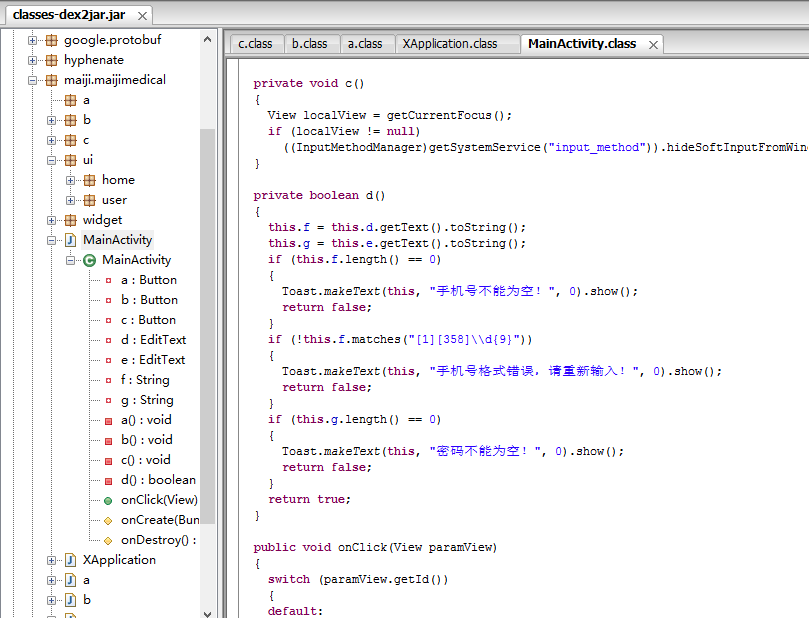This screenshot has height=618, width=809.
Task: Click the tree panel scroll-down arrow
Action: [208, 611]
